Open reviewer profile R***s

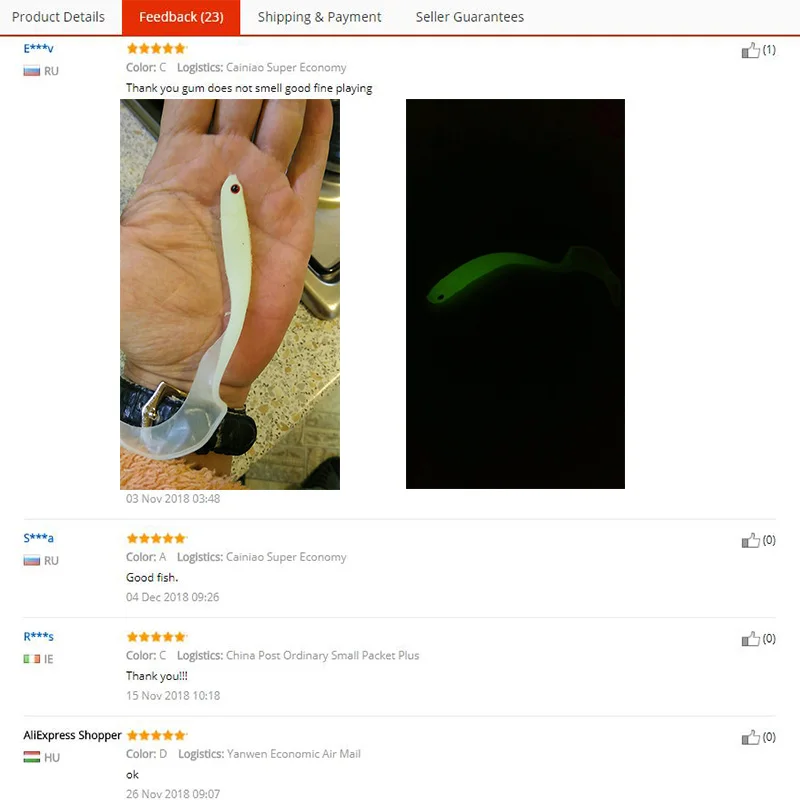[38, 636]
